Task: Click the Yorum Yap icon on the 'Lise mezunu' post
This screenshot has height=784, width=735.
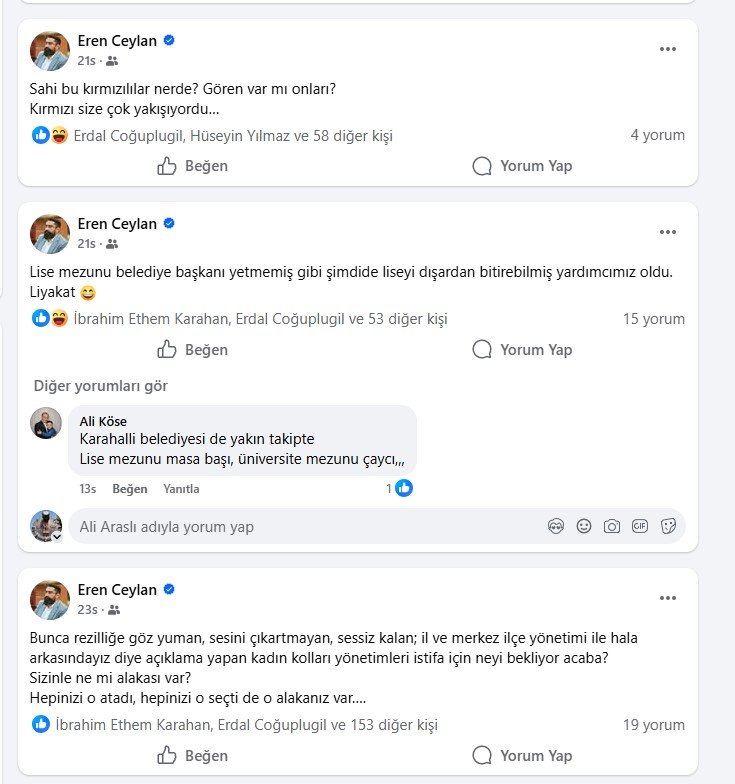Action: pyautogui.click(x=482, y=350)
